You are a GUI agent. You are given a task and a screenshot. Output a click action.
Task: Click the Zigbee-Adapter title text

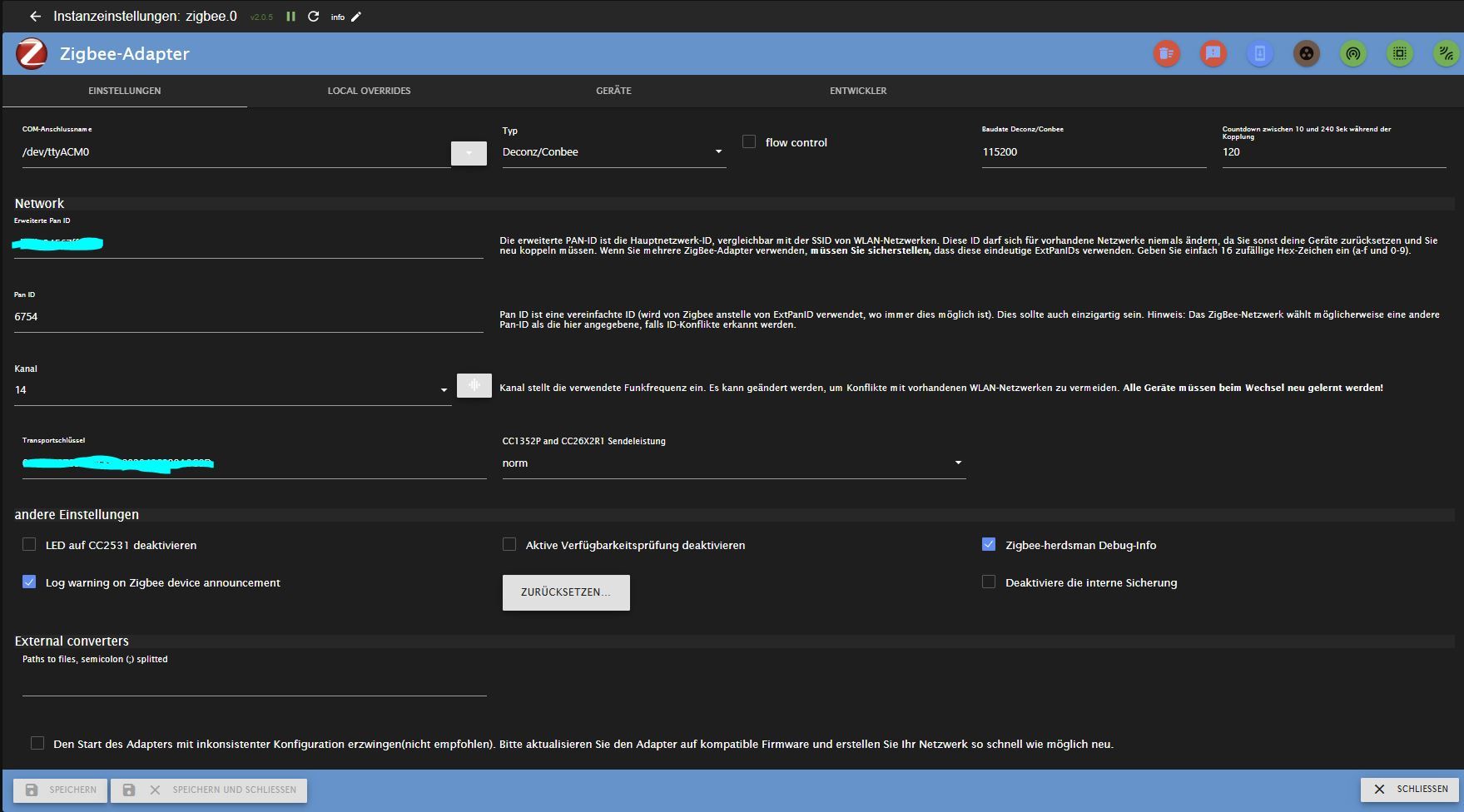pyautogui.click(x=125, y=54)
